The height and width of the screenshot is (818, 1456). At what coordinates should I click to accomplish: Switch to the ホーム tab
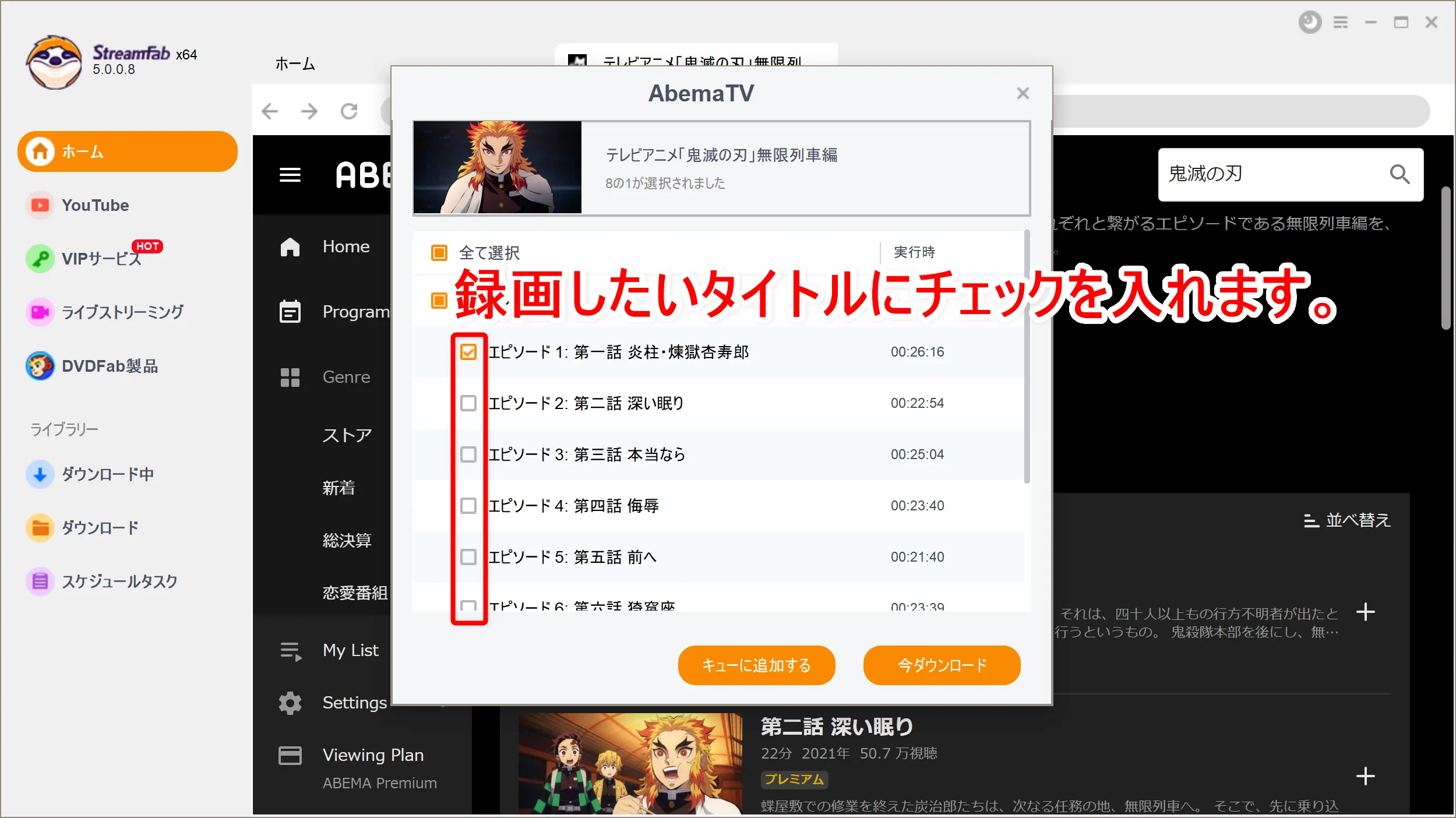point(295,64)
